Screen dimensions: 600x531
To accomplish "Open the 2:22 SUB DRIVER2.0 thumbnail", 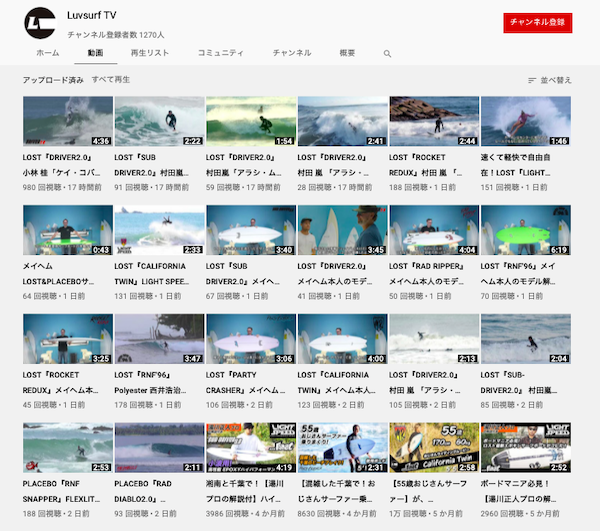I will [x=159, y=121].
